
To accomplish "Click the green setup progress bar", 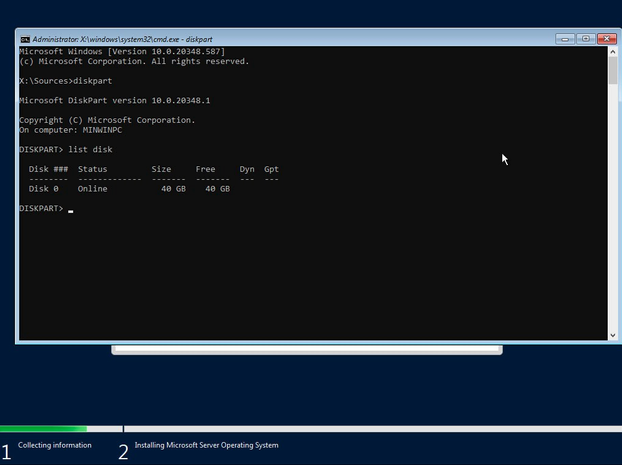I will [43, 428].
